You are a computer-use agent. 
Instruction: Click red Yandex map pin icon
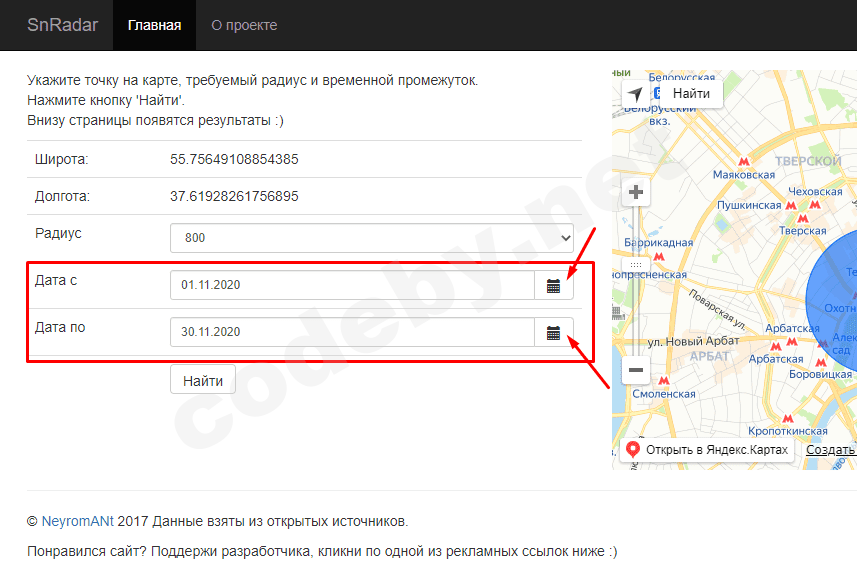632,449
